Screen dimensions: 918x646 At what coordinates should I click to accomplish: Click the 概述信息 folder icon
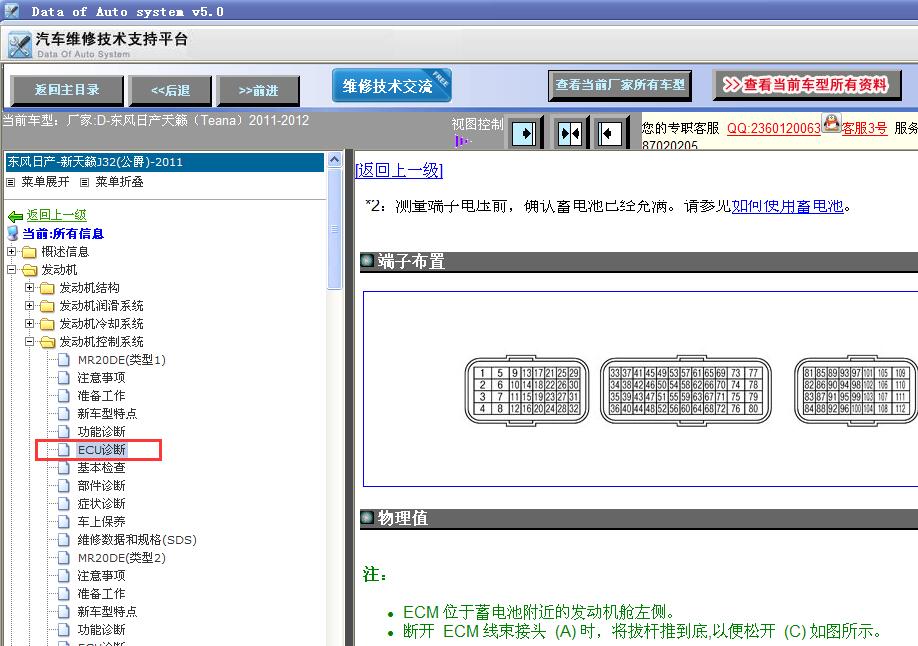coord(29,252)
